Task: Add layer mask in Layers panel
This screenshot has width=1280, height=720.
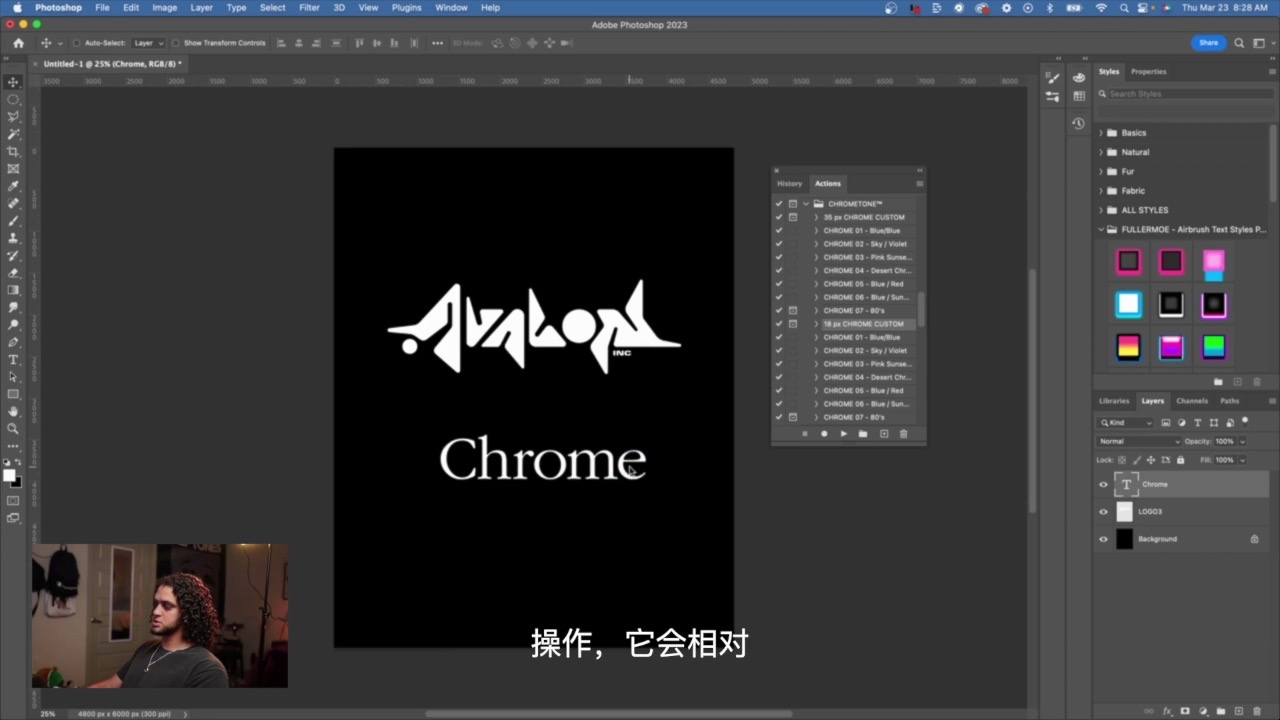Action: 1185,711
